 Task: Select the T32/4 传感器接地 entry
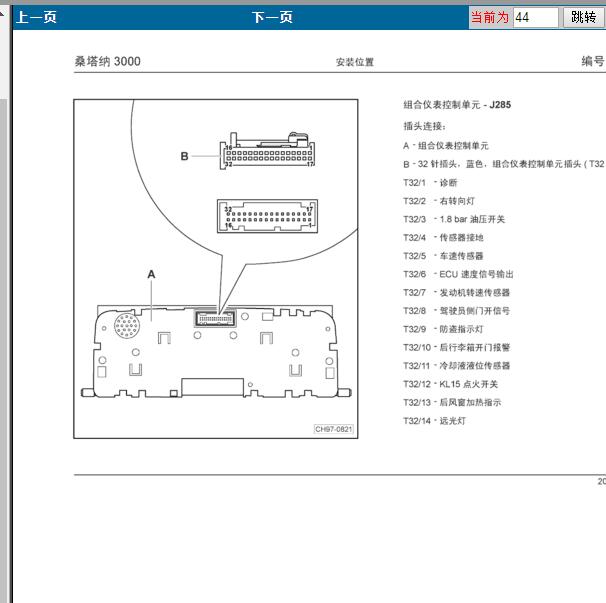coord(443,237)
